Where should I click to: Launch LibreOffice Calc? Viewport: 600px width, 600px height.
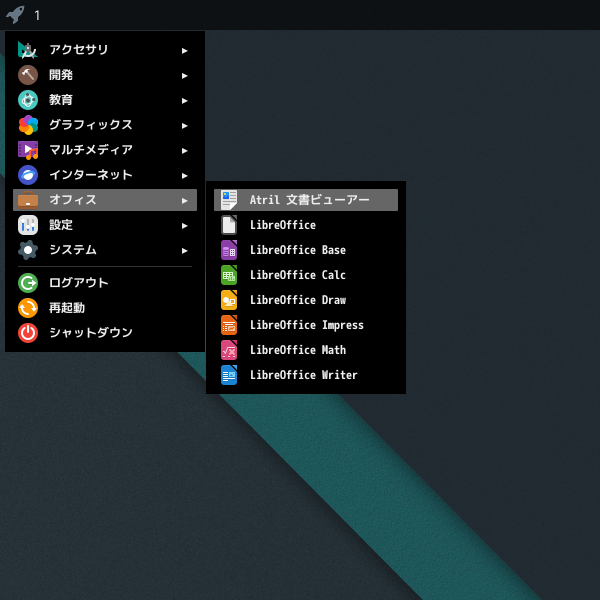click(306, 275)
